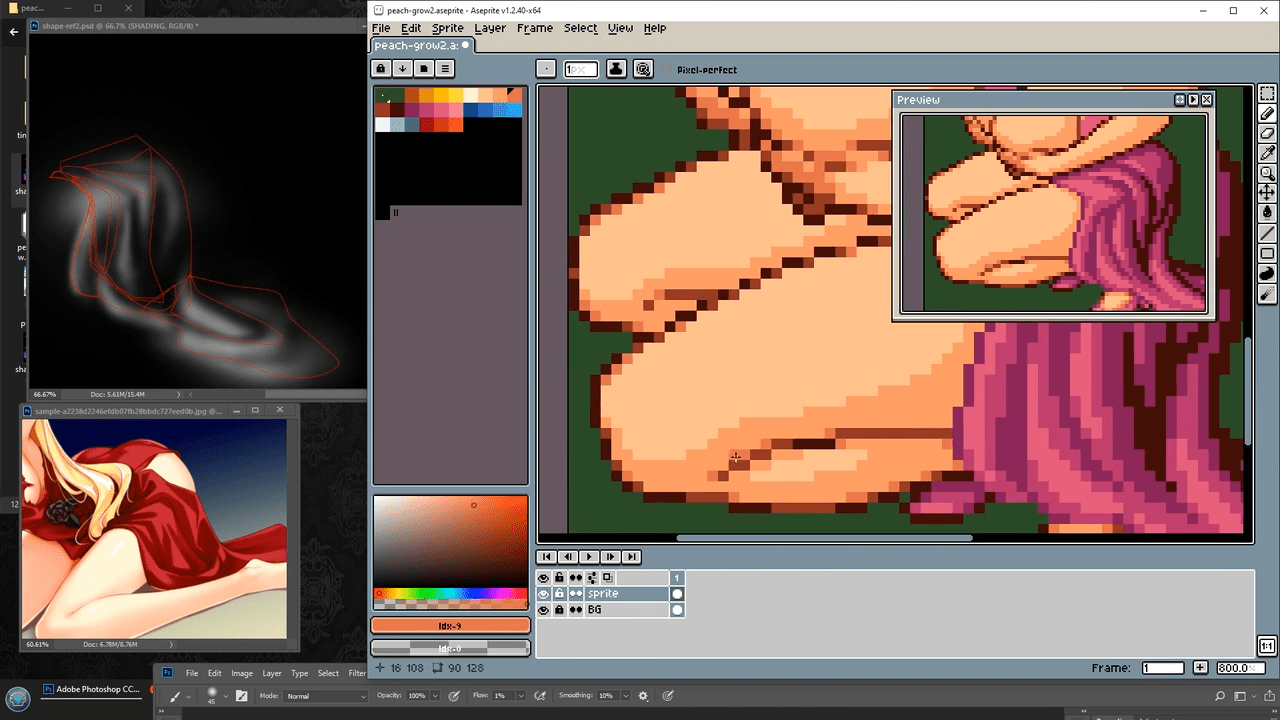
Task: Open the ink type selector
Action: 616,69
